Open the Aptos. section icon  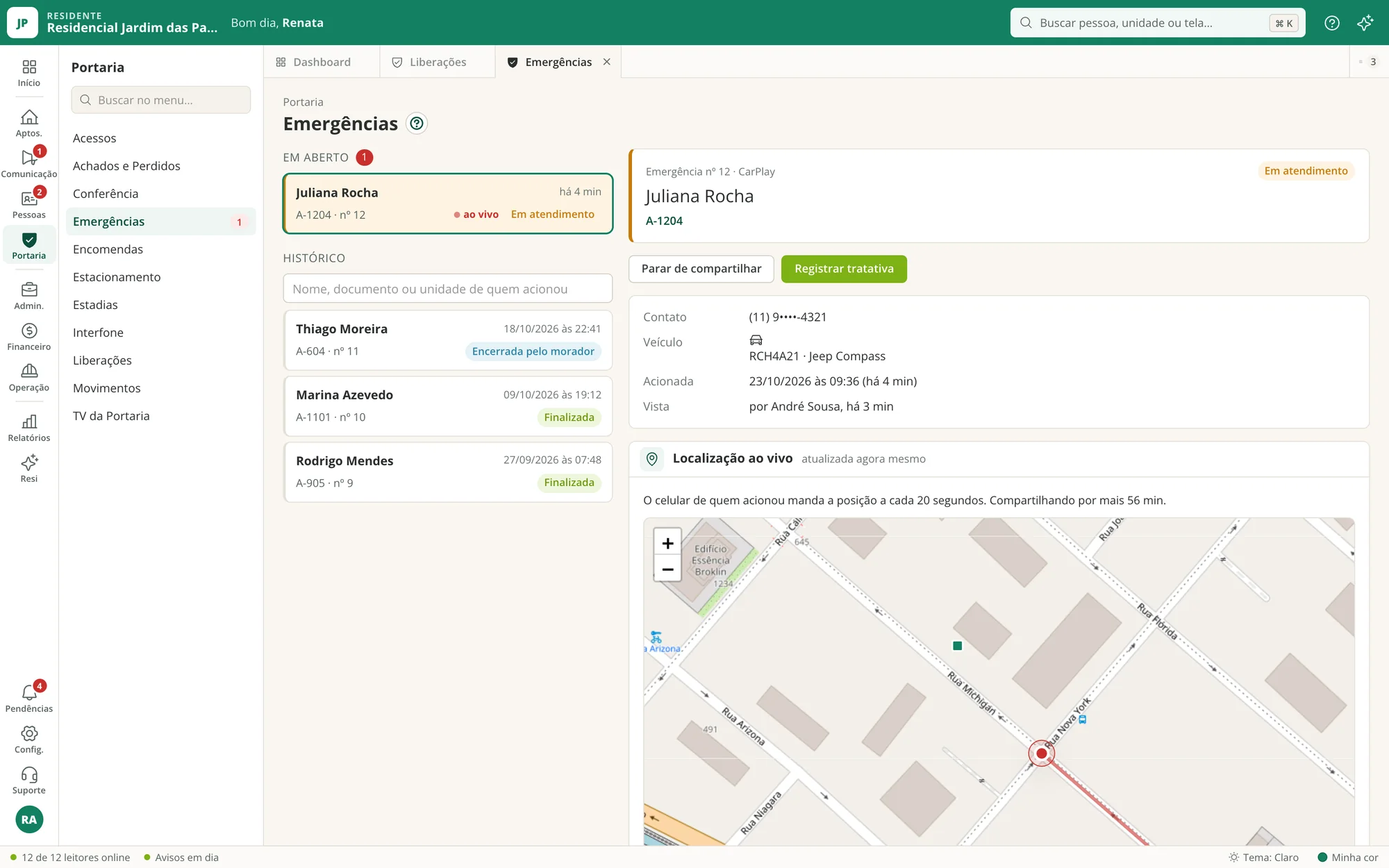coord(29,124)
